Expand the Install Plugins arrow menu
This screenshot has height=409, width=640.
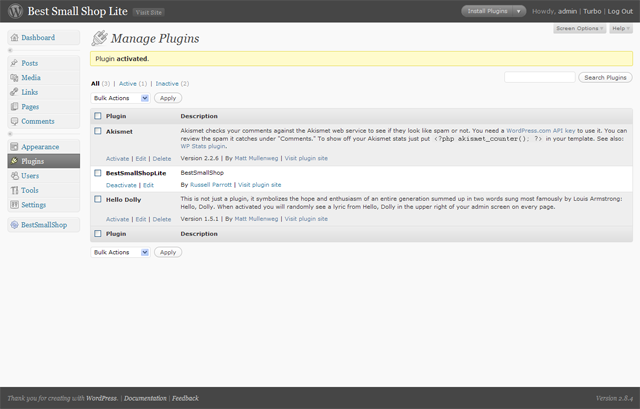coord(519,11)
